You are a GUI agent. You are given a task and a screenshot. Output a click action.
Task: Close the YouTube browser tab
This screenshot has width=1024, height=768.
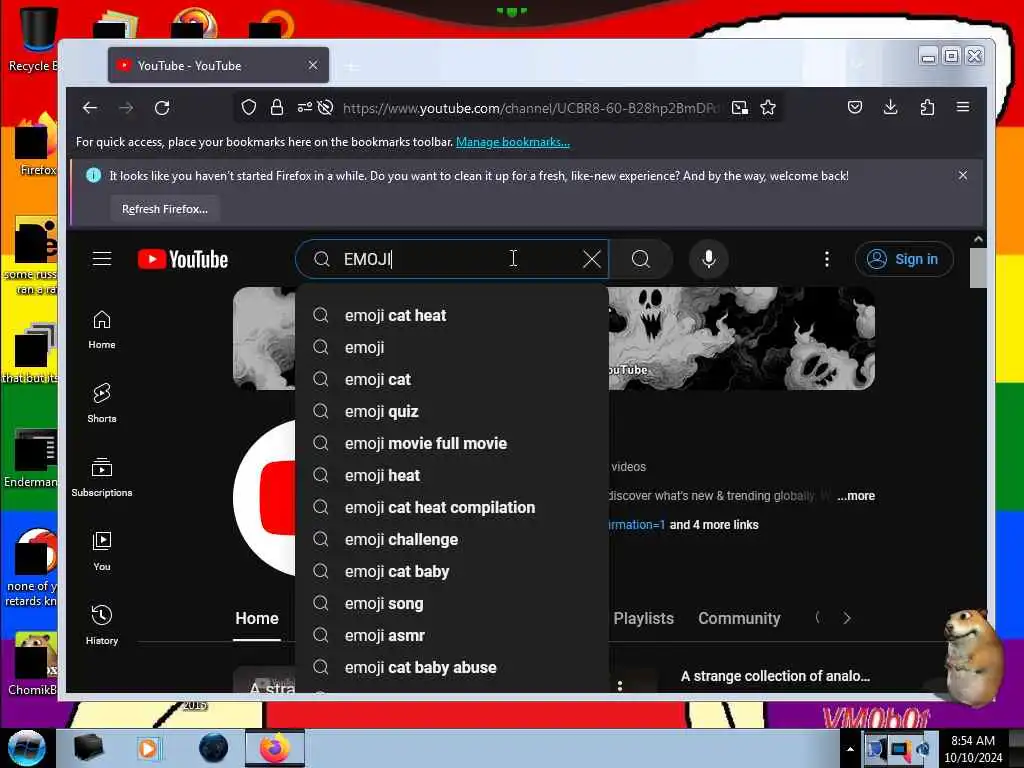[x=313, y=65]
